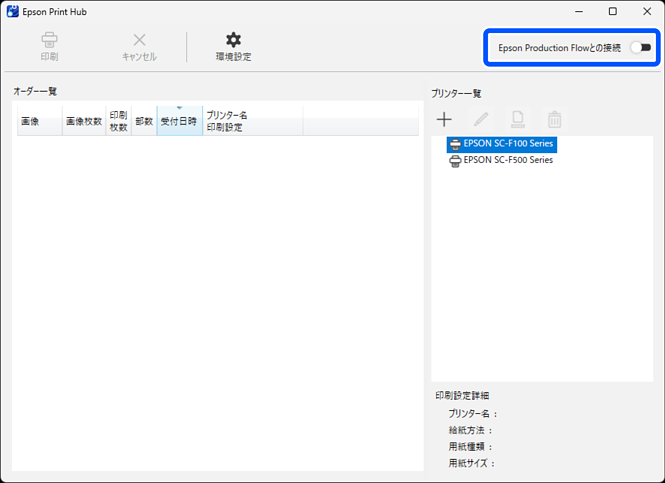Sort by 受付日時 column header
Viewport: 665px width, 483px height.
[x=179, y=121]
